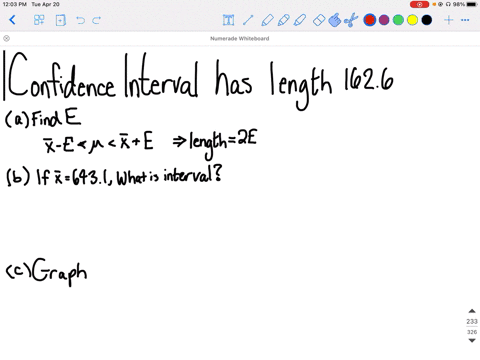
Task: Choose the yellow ink color
Action: coord(412,20)
